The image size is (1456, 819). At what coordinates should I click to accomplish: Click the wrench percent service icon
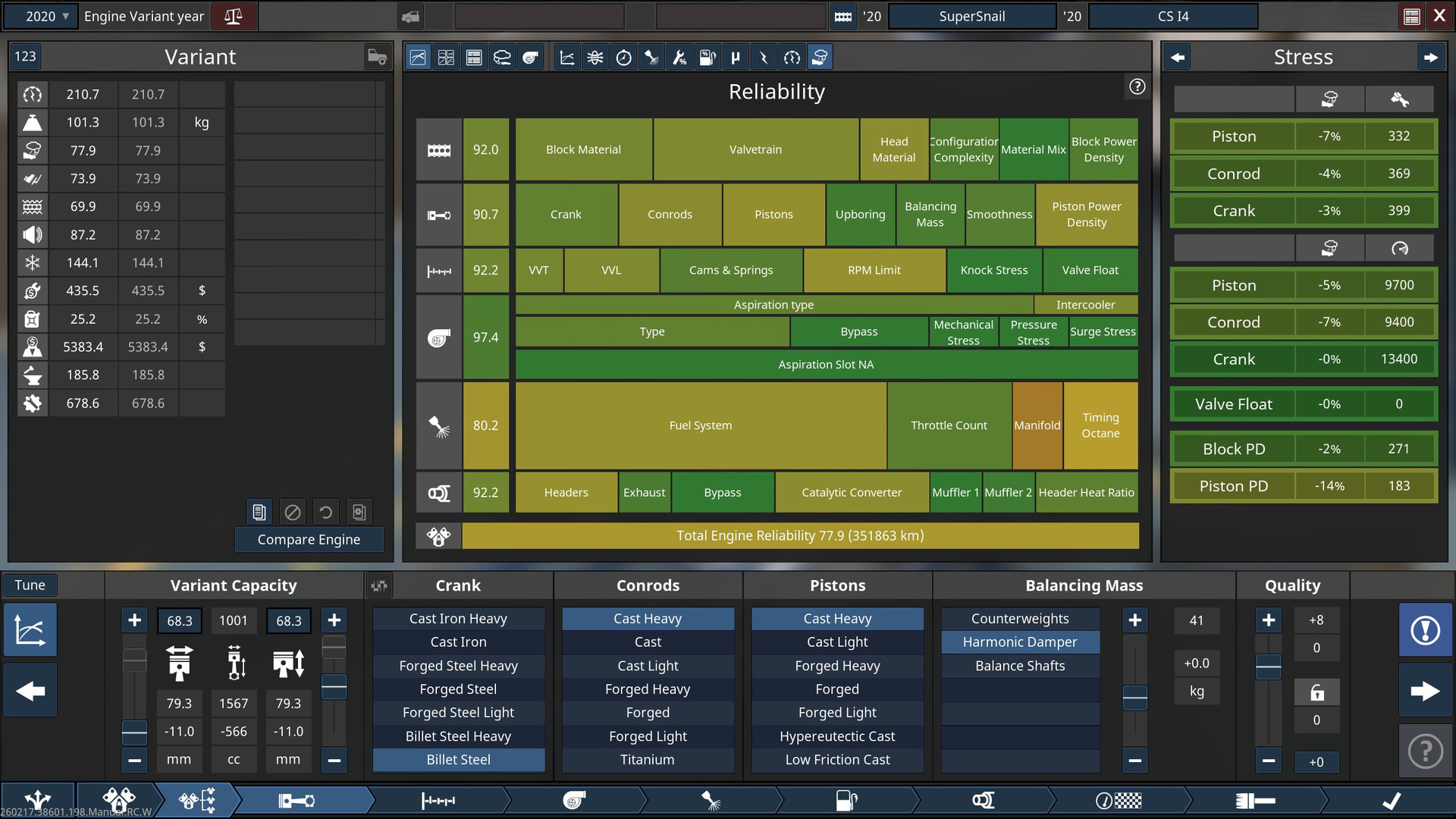(679, 58)
